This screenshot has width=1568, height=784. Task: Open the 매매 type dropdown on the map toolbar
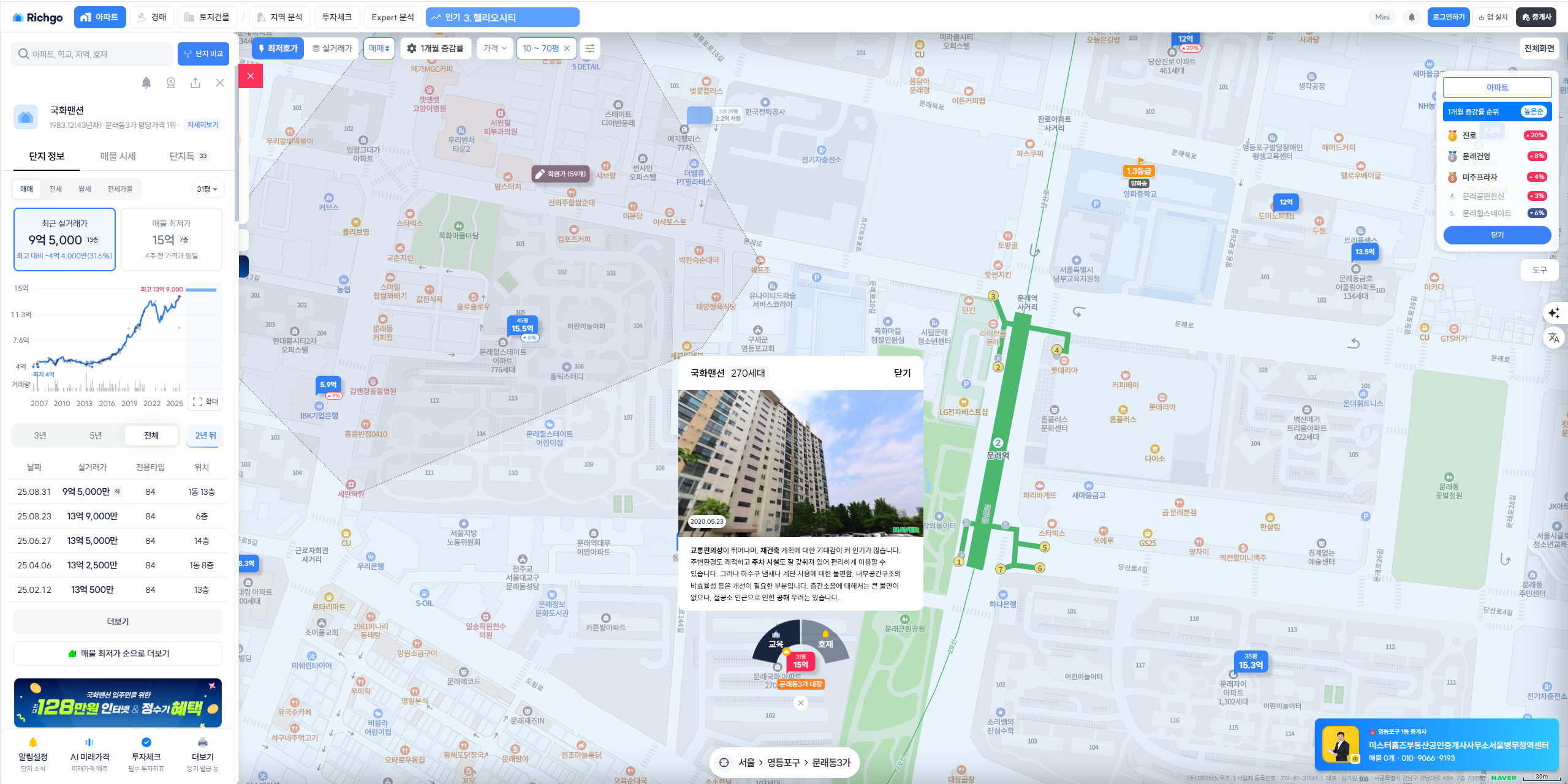pos(379,48)
